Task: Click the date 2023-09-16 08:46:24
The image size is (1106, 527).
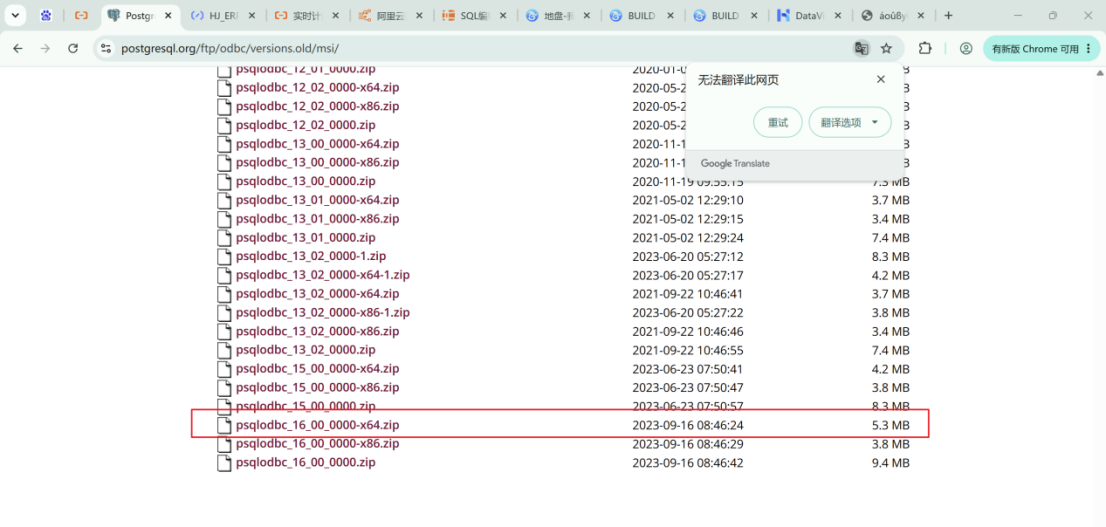Action: click(688, 425)
